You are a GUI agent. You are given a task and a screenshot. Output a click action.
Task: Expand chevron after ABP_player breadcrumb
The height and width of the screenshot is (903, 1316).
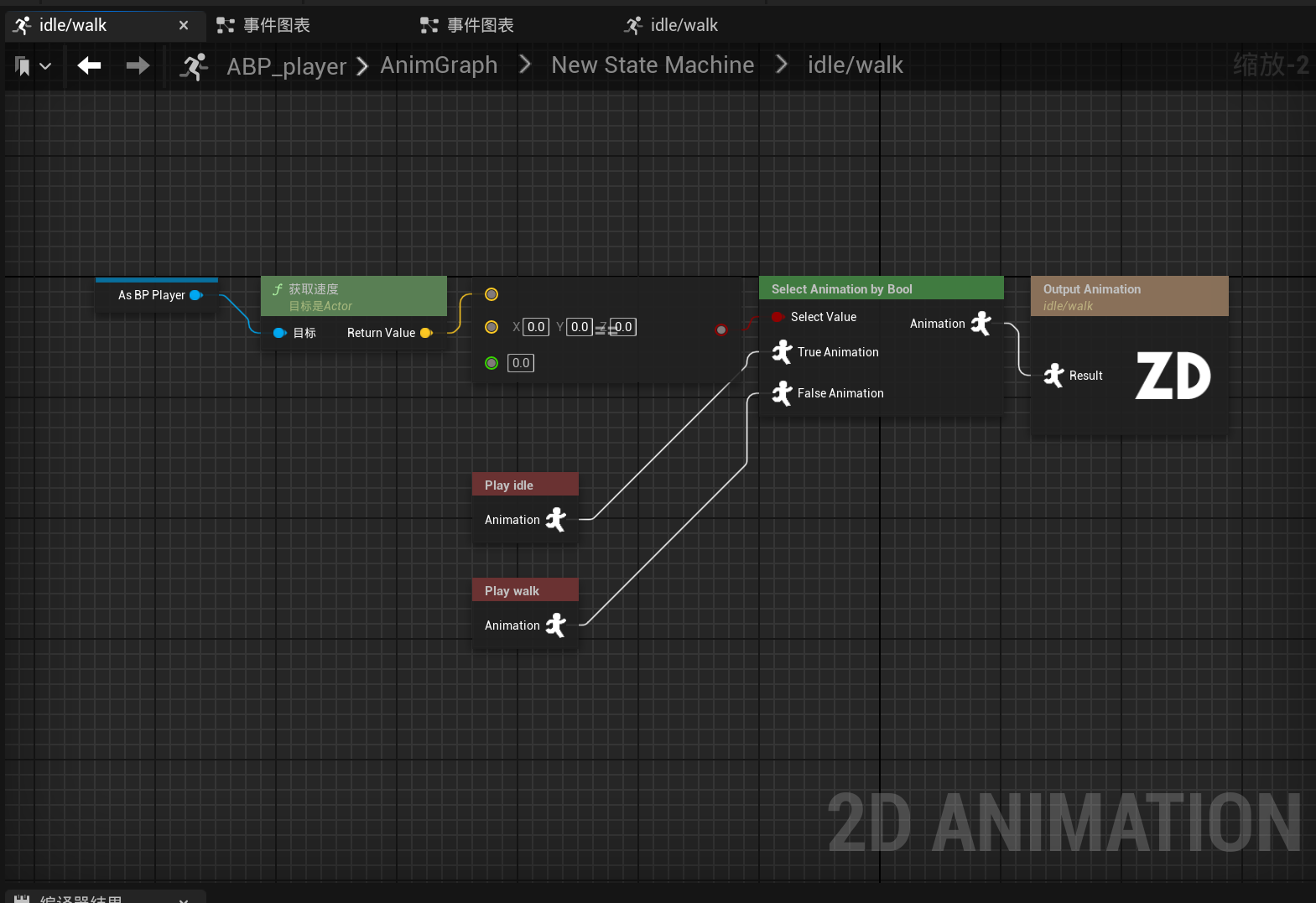pyautogui.click(x=362, y=65)
